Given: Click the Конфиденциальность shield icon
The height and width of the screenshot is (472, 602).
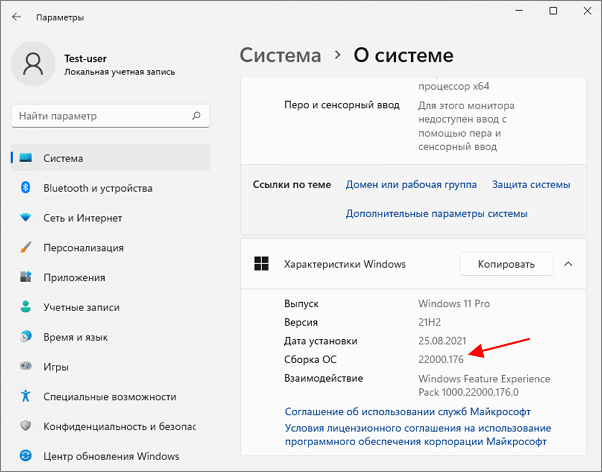Looking at the screenshot, I should point(25,426).
